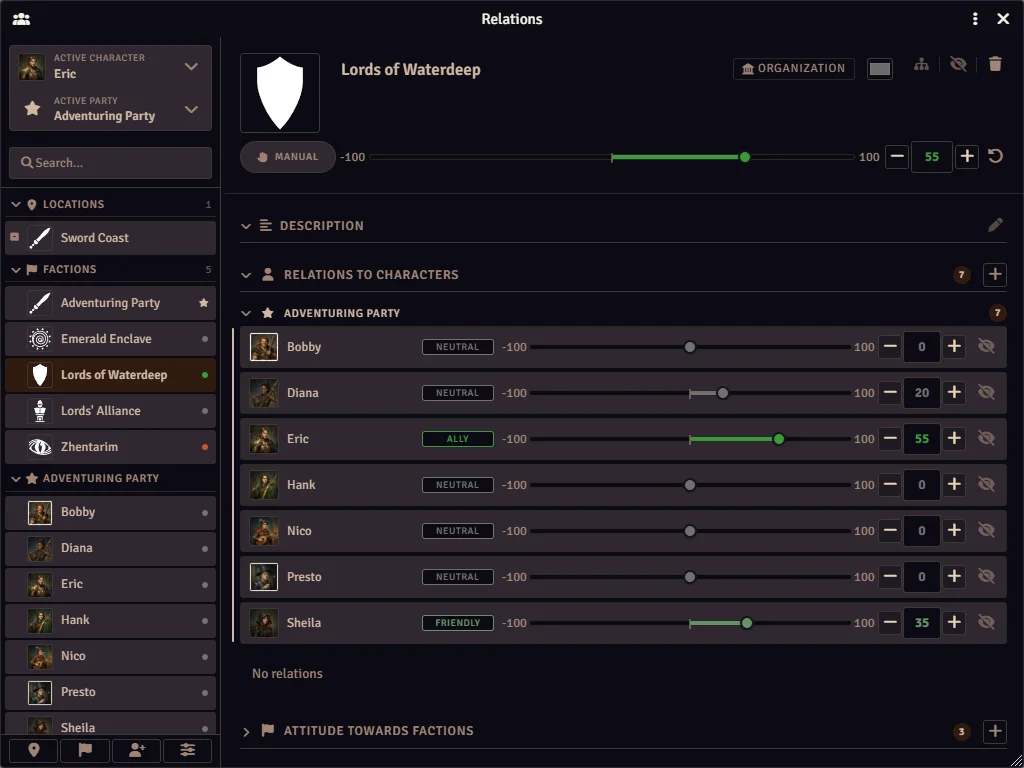
Task: Increase Bobby's relation value
Action: click(x=954, y=347)
